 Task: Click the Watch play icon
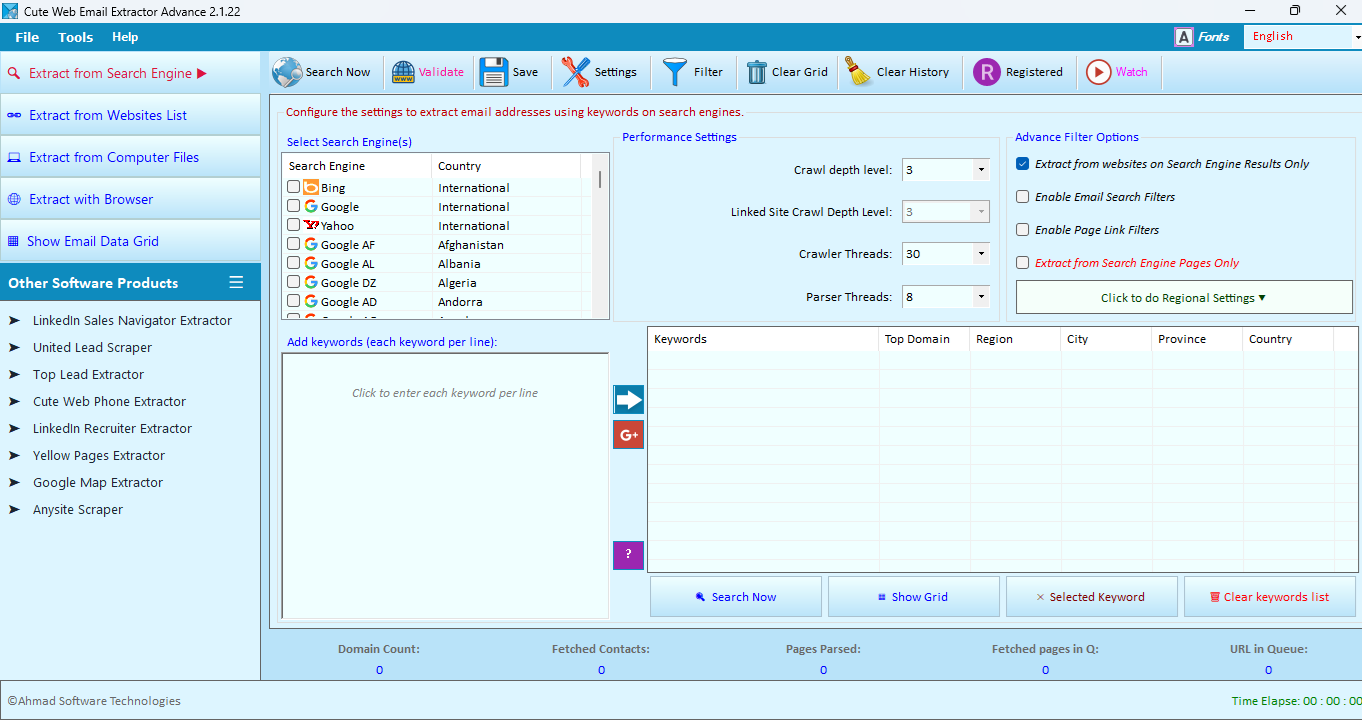pyautogui.click(x=1098, y=72)
